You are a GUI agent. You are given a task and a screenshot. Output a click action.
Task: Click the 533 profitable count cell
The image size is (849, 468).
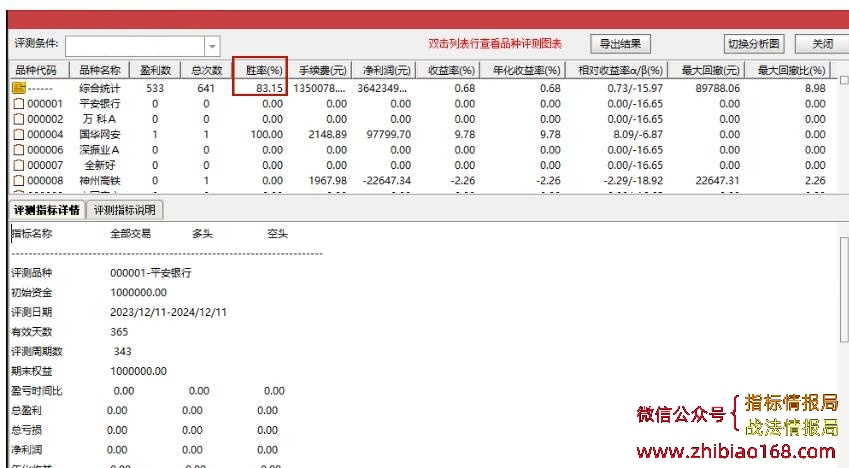tap(155, 88)
